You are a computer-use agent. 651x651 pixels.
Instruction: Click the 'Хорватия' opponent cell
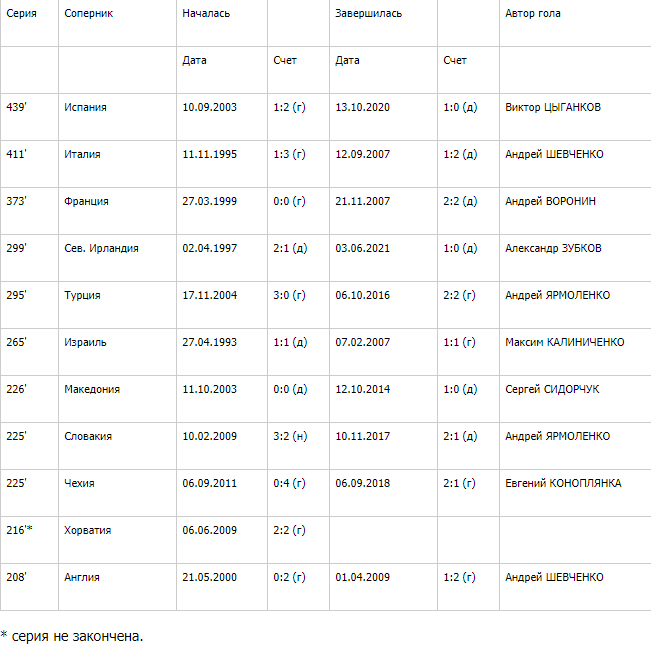click(88, 530)
